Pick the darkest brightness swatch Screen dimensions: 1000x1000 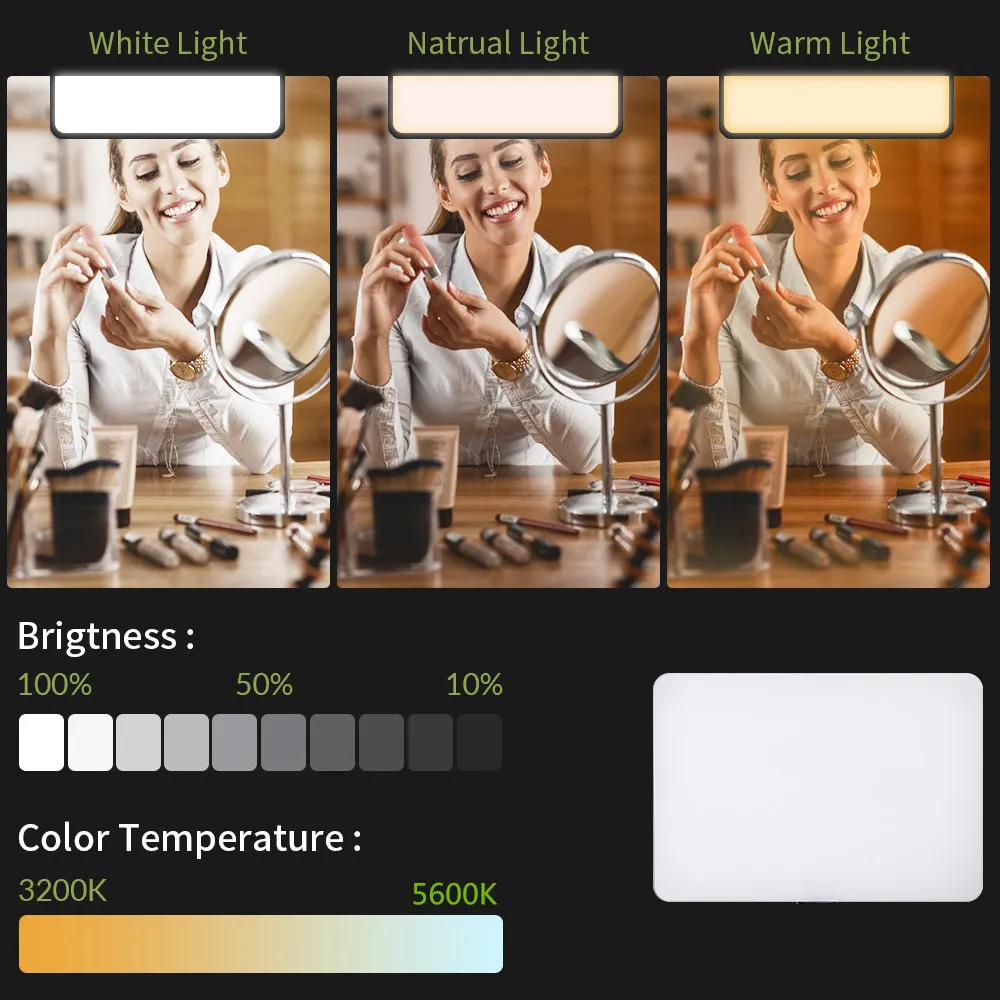pos(480,742)
